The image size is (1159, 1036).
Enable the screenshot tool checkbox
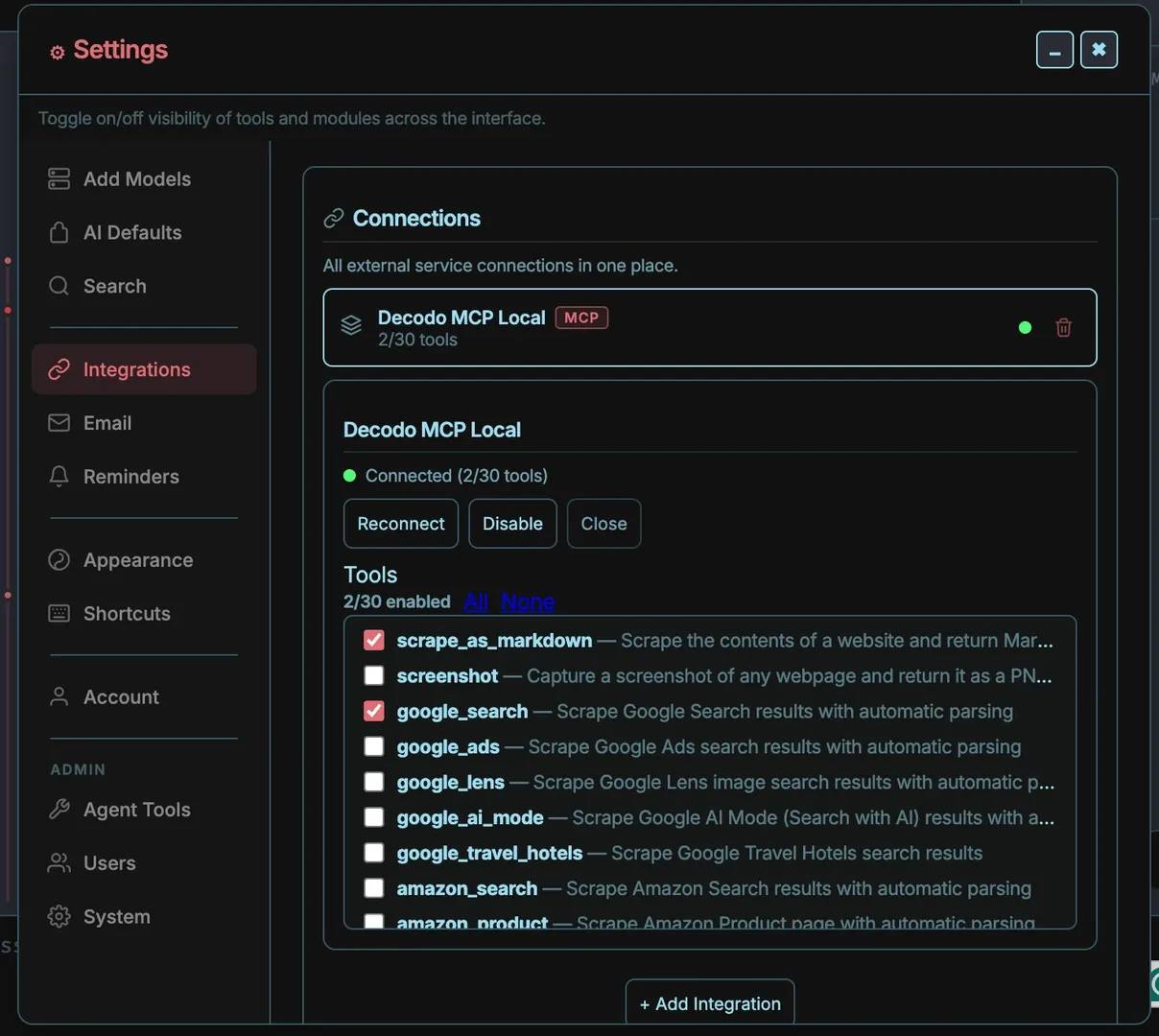pyautogui.click(x=374, y=675)
